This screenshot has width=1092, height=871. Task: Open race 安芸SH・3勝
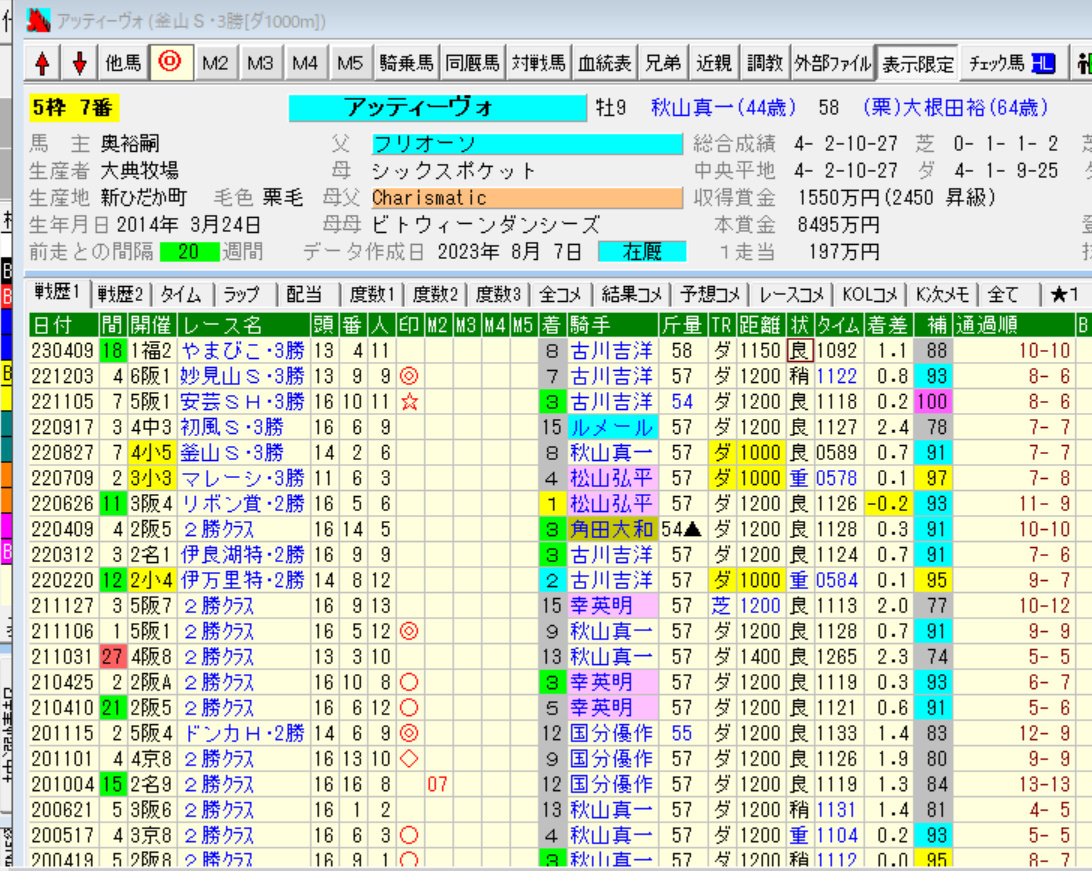(x=242, y=402)
